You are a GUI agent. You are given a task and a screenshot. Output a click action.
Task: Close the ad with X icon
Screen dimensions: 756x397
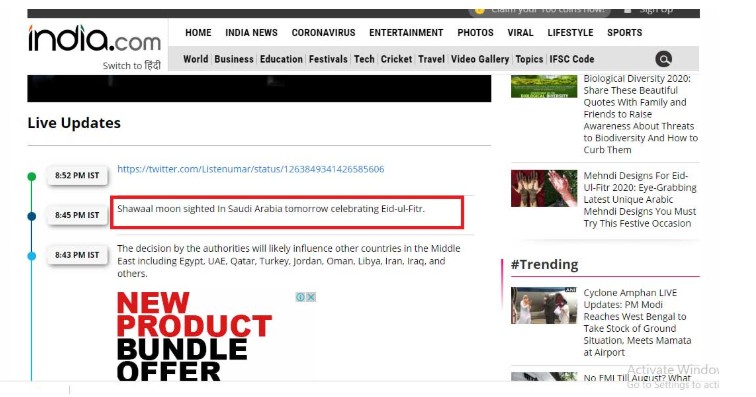[x=311, y=297]
